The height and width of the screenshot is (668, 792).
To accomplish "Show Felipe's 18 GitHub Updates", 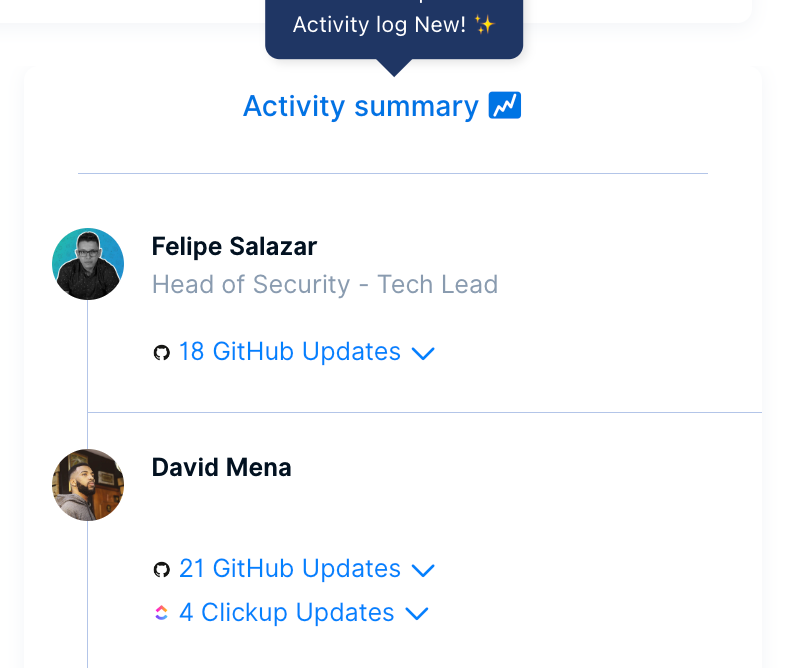I will 290,352.
